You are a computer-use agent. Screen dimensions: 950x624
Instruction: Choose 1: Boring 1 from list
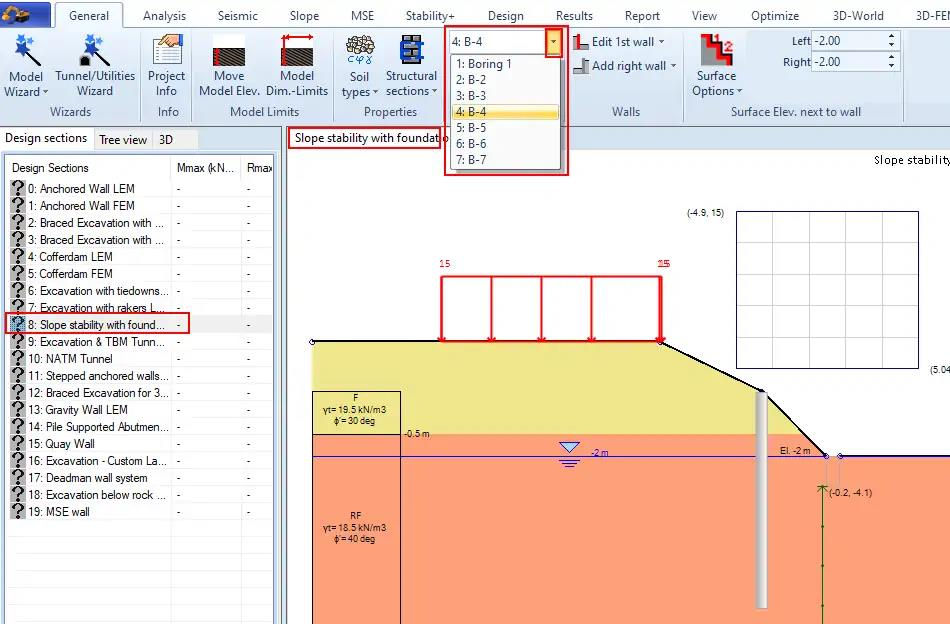click(x=505, y=64)
